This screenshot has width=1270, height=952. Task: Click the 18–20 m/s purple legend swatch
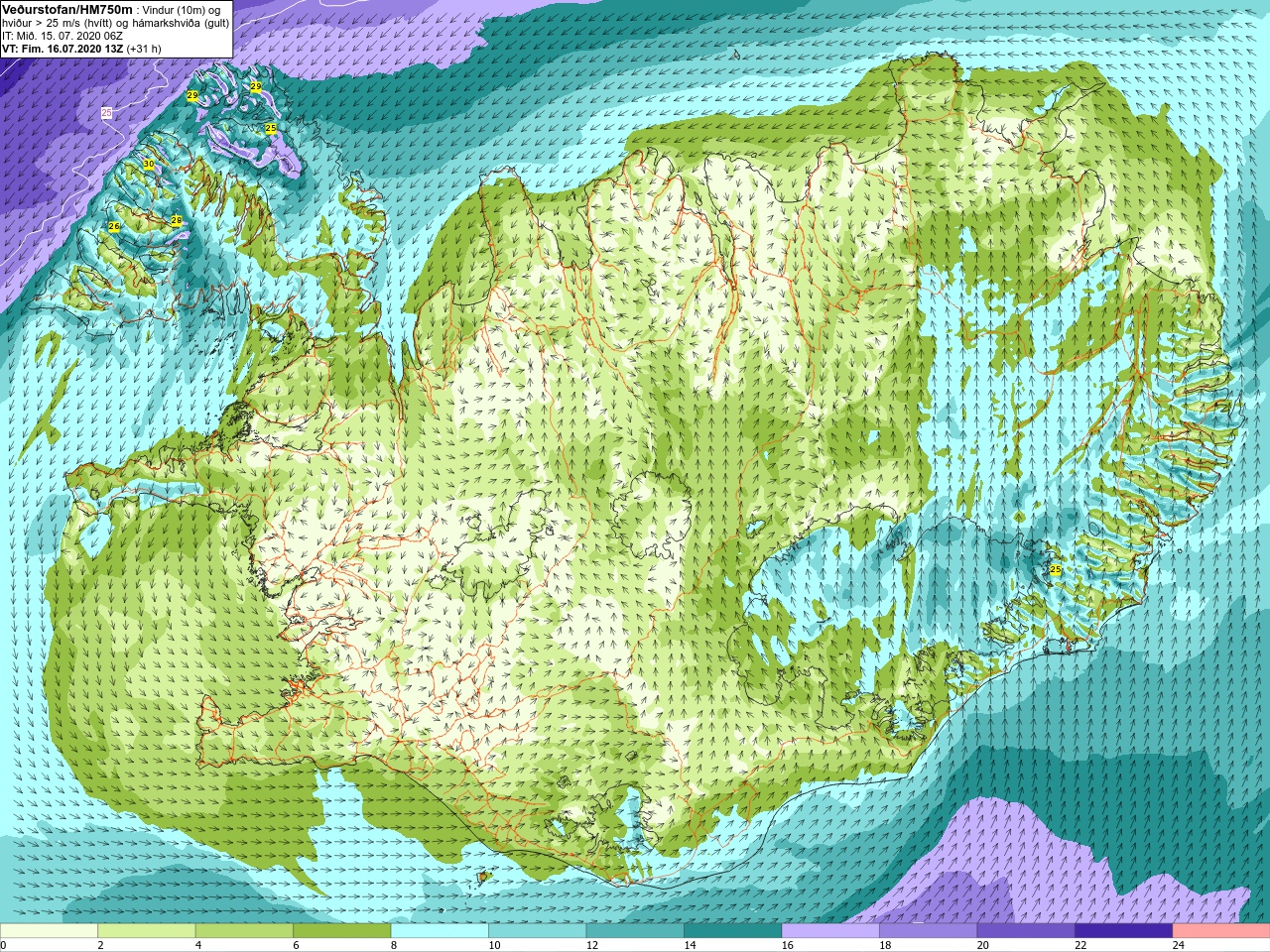(928, 931)
